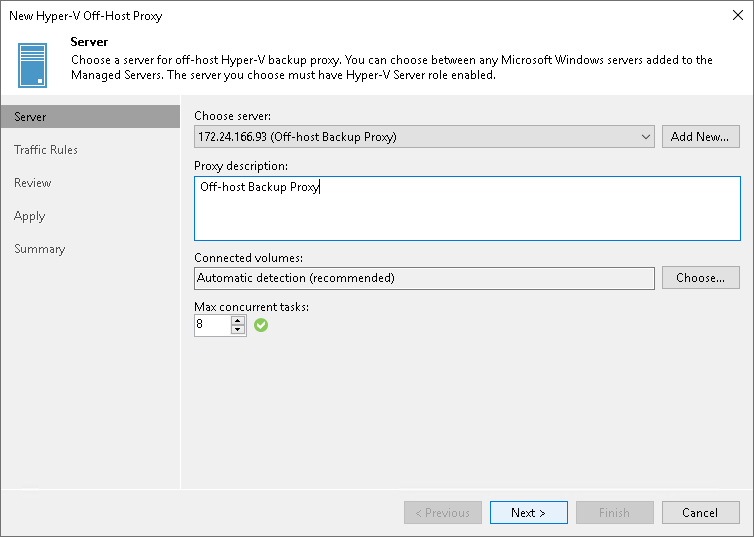
Task: Click the Max concurrent tasks number field
Action: pos(212,325)
